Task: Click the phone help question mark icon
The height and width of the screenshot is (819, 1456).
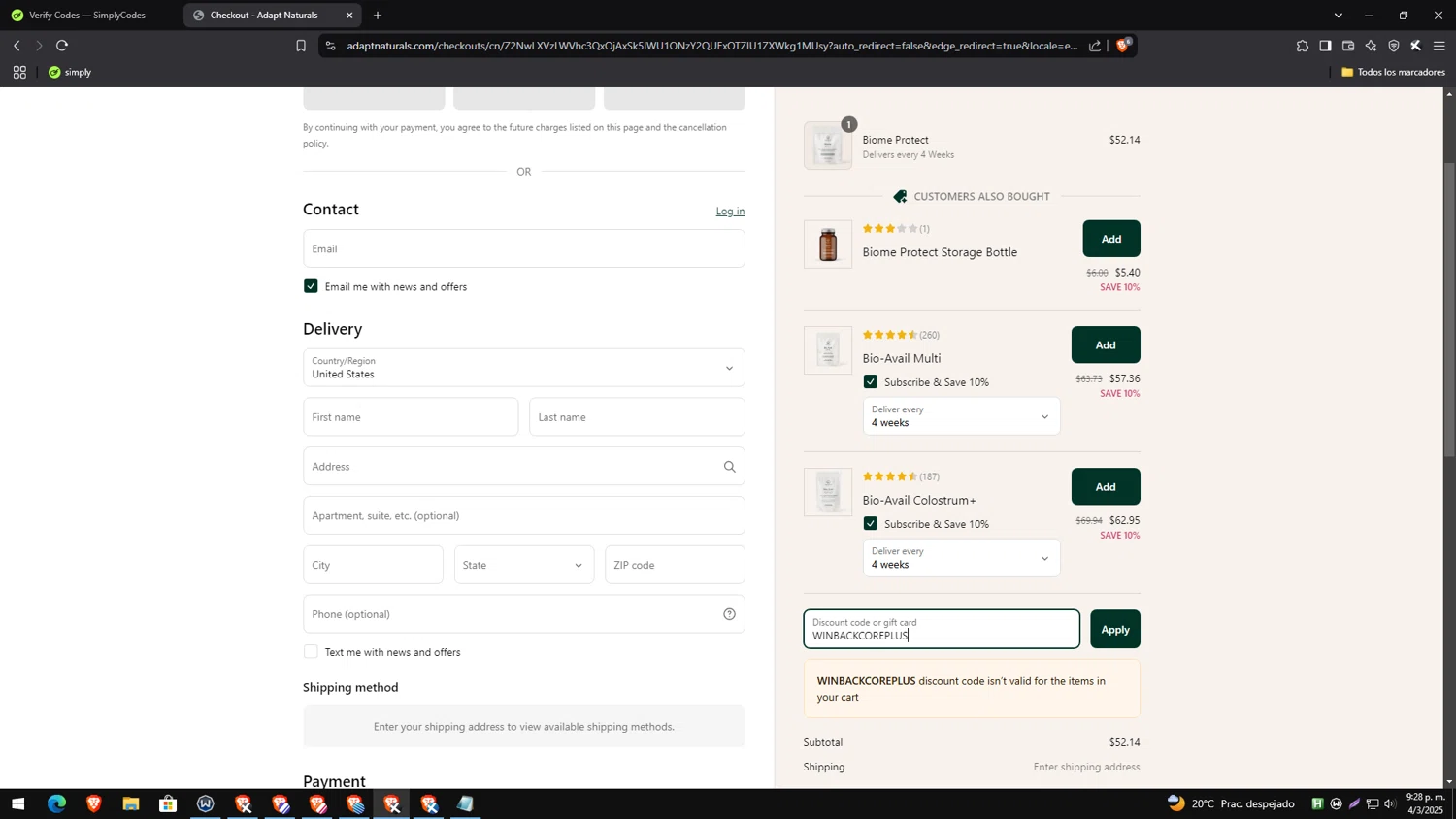Action: (729, 614)
